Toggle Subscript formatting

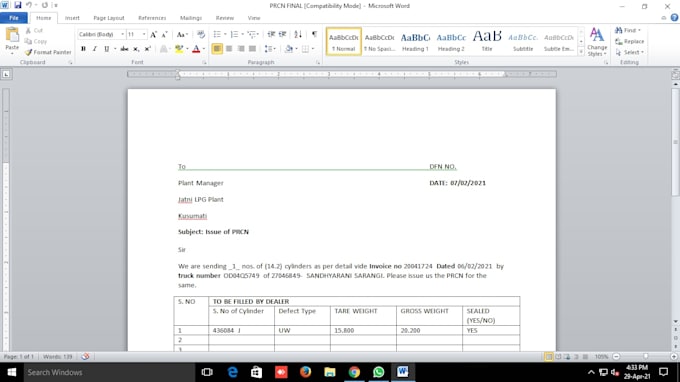coord(136,49)
